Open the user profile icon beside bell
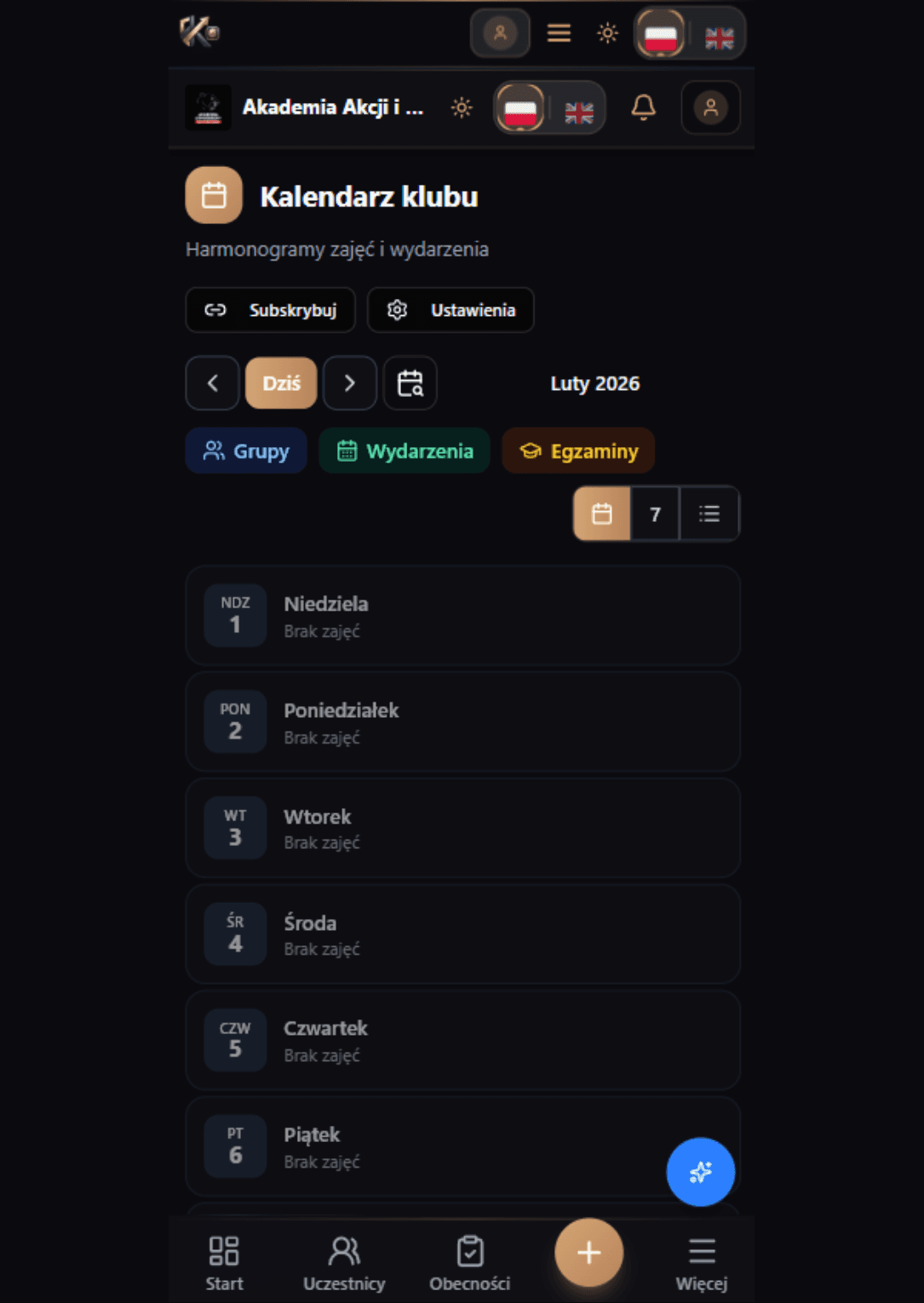The height and width of the screenshot is (1303, 924). pos(710,108)
